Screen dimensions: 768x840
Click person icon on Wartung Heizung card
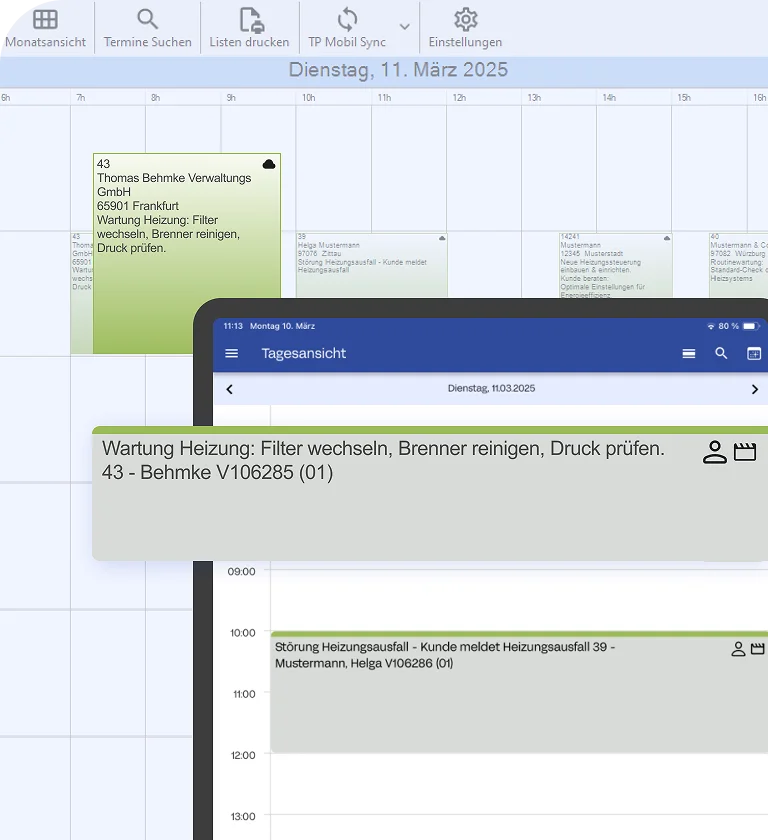(714, 452)
